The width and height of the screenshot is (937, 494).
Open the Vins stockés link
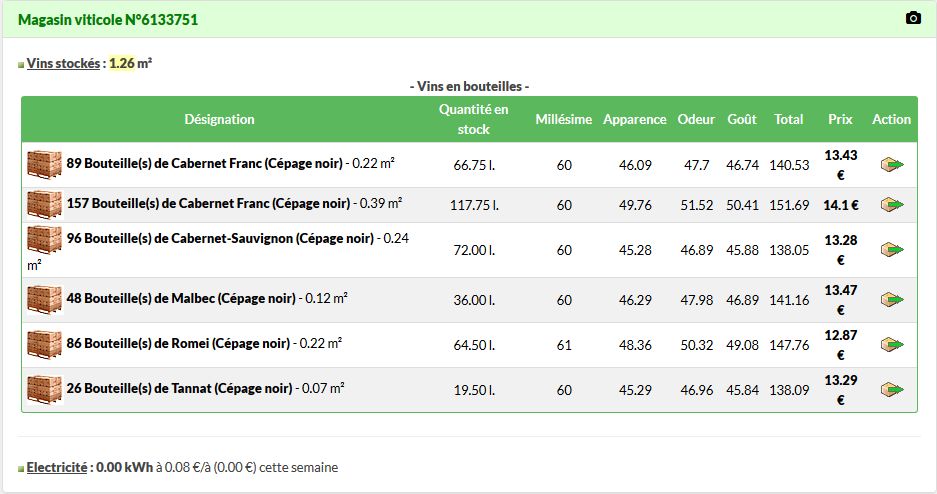[63, 64]
